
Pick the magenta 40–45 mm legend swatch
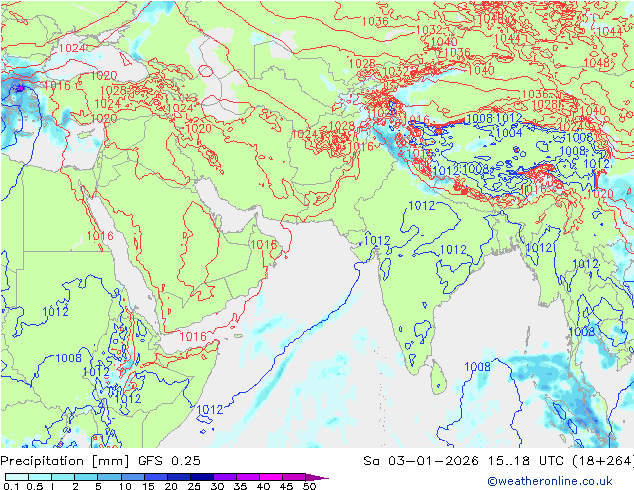click(271, 477)
